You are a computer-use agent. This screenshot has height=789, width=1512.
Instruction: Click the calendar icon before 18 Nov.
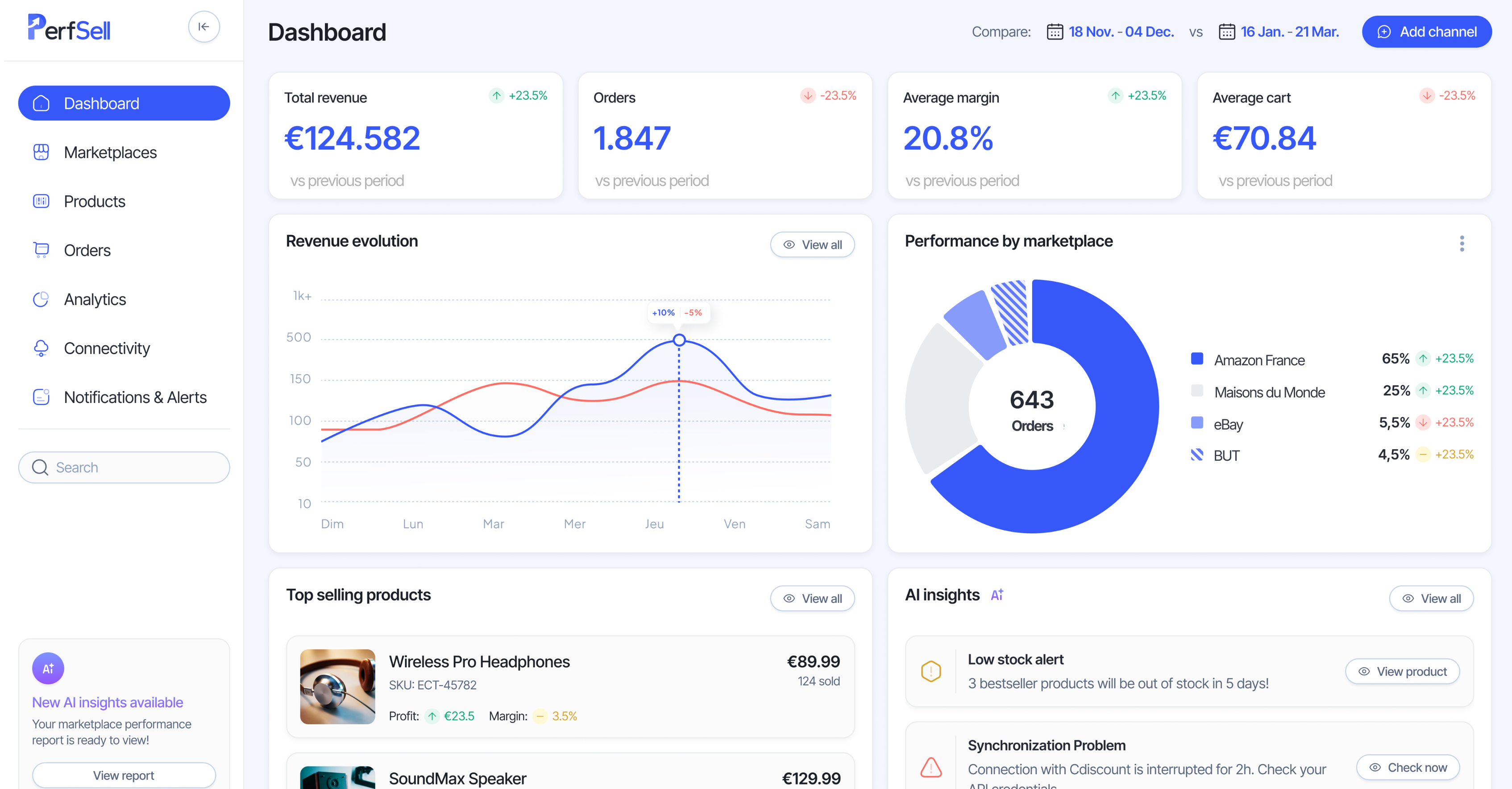[1055, 32]
